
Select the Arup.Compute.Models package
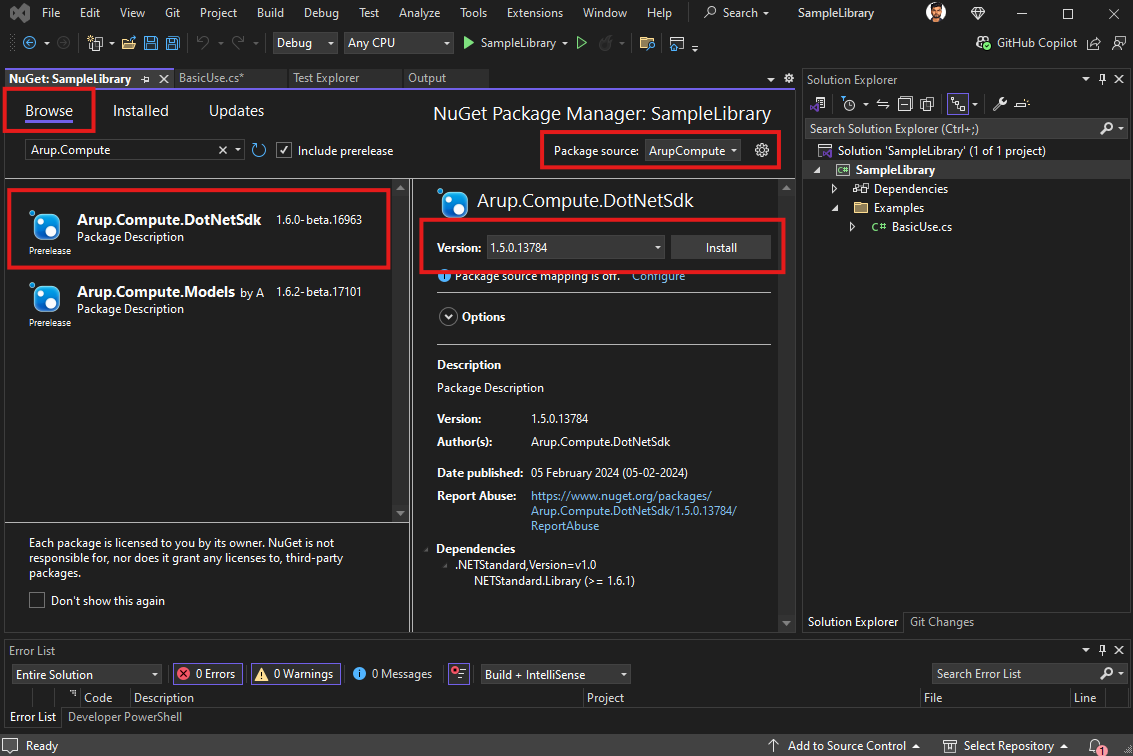pyautogui.click(x=197, y=304)
